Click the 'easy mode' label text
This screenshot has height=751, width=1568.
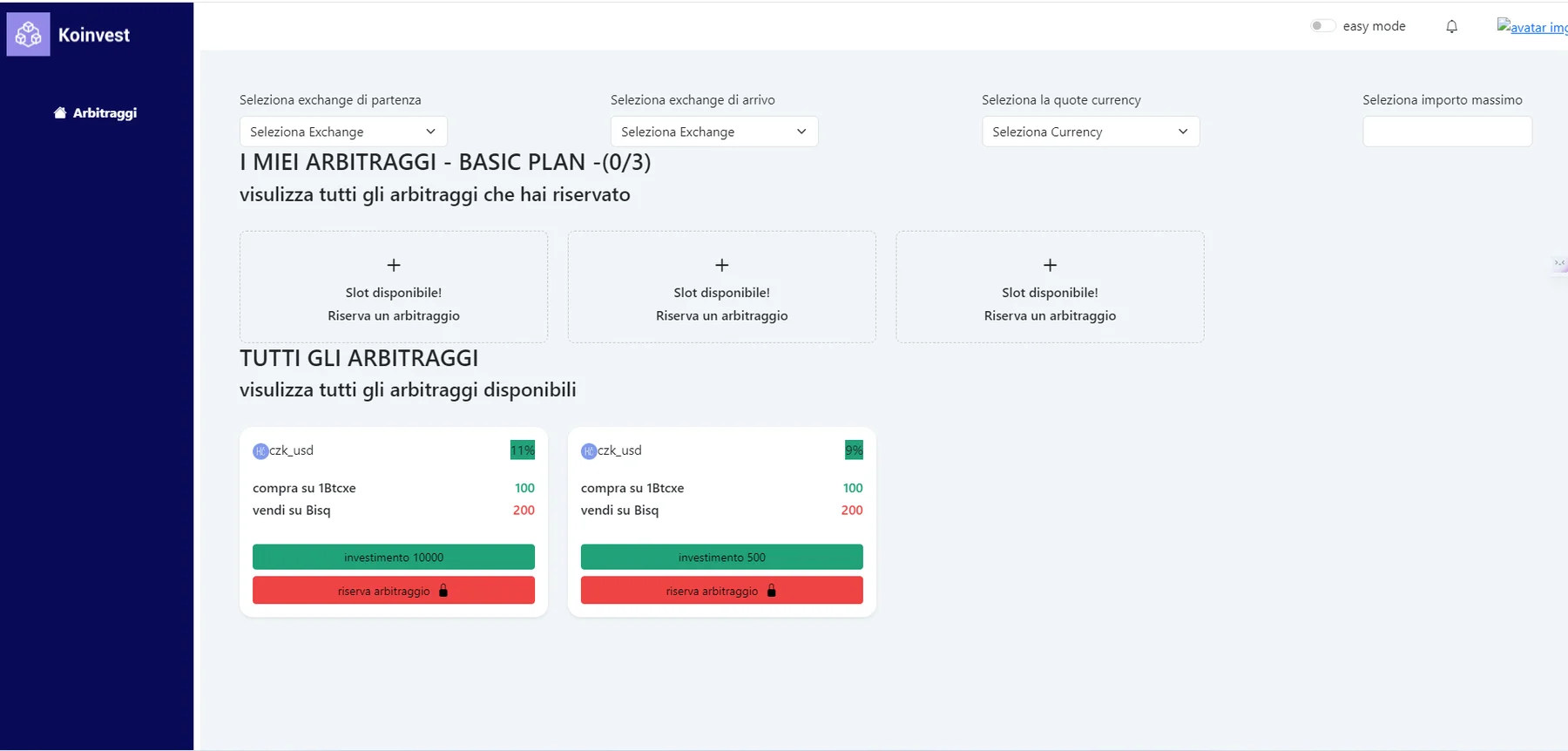coord(1375,26)
